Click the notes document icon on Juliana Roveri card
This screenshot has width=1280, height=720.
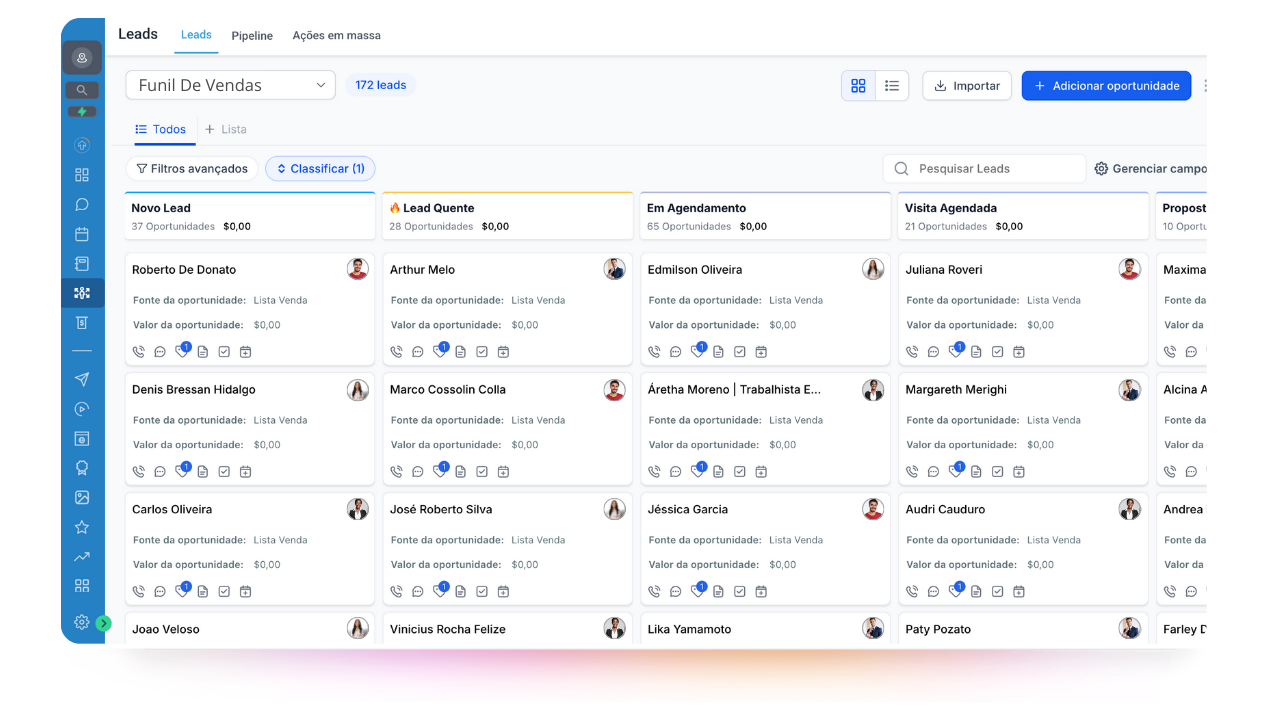pyautogui.click(x=976, y=352)
